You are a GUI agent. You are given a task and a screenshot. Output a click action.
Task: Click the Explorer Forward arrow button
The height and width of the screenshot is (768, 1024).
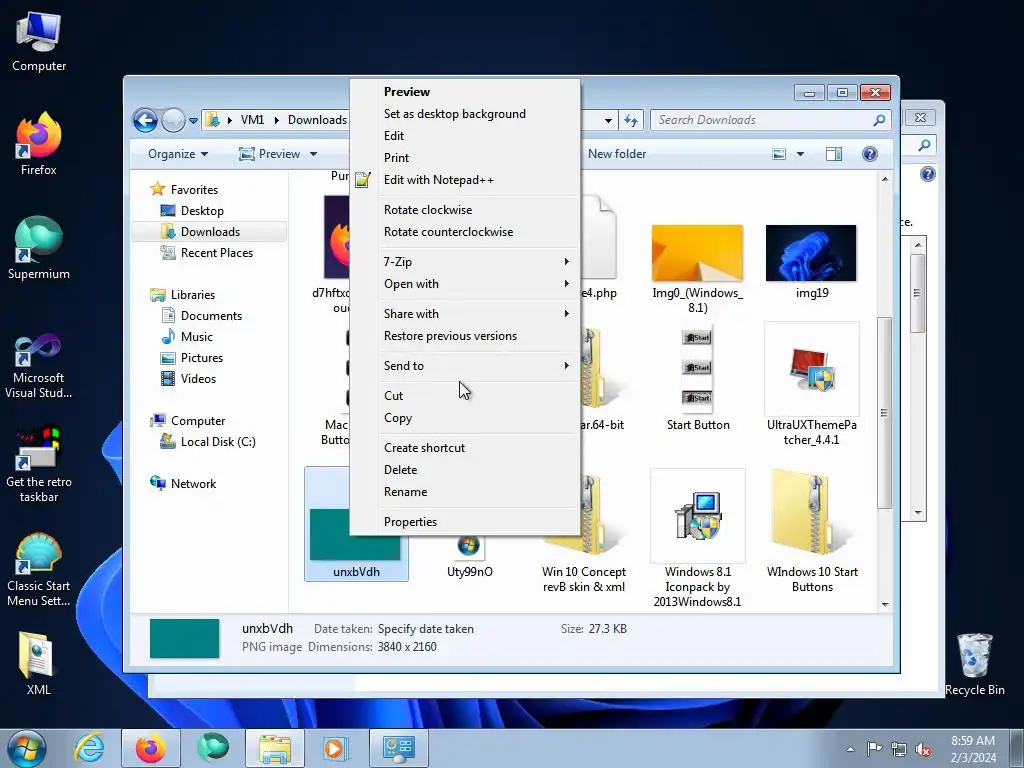(173, 120)
